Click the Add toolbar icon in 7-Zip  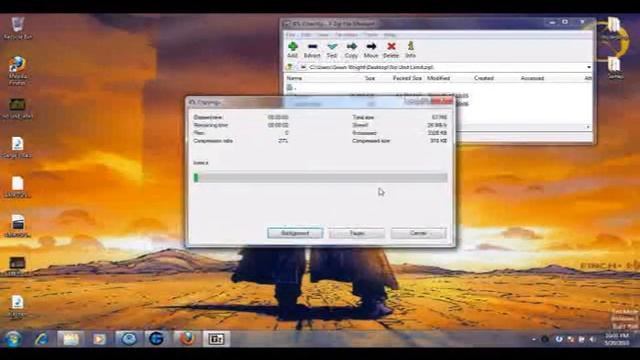[292, 50]
